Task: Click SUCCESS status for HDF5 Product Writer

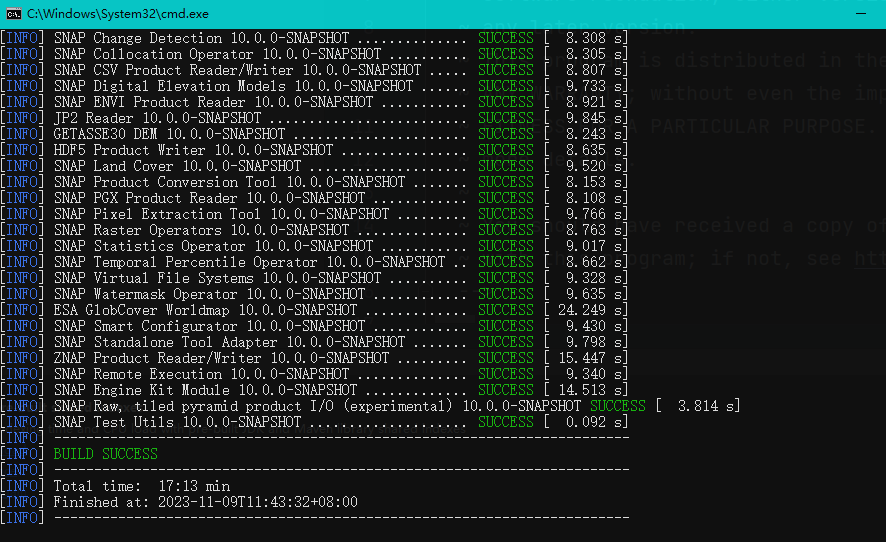Action: [506, 150]
